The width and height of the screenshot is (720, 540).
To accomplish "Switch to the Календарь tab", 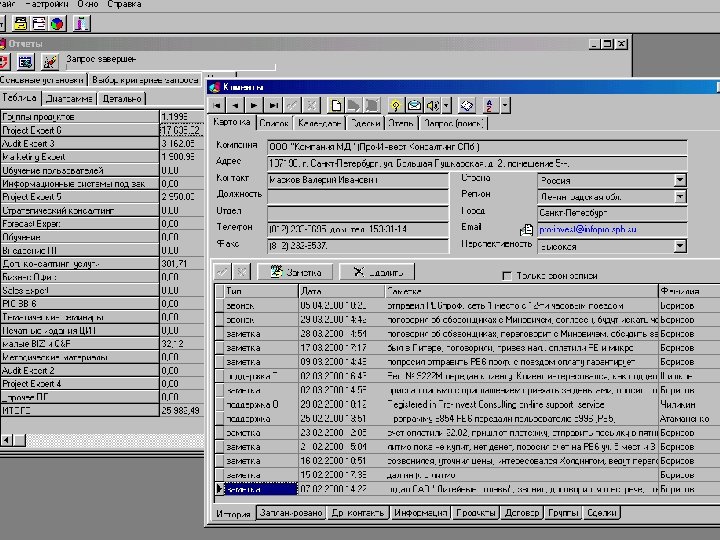I will point(319,123).
